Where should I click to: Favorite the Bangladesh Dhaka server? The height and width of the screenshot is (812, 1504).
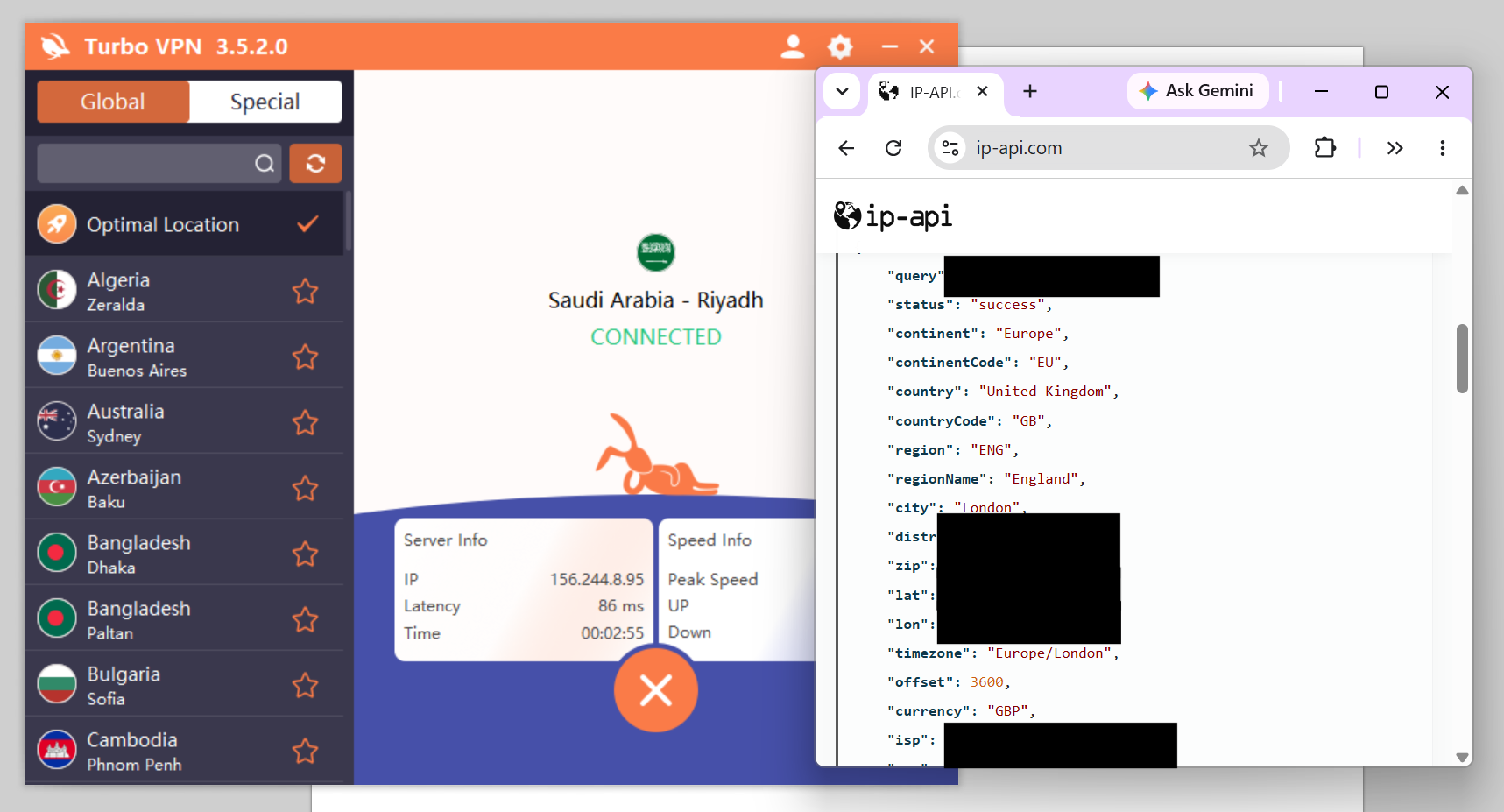pos(305,554)
